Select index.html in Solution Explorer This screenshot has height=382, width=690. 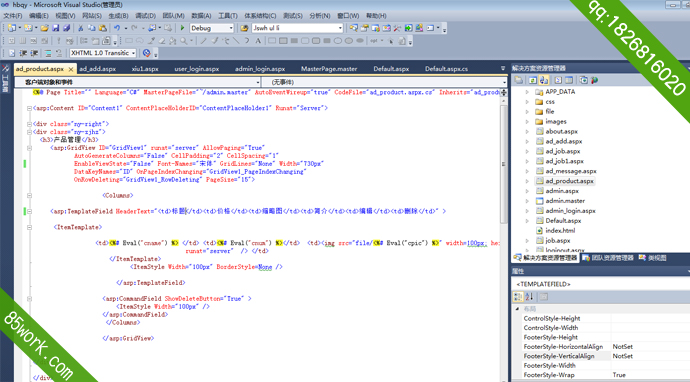[x=560, y=231]
